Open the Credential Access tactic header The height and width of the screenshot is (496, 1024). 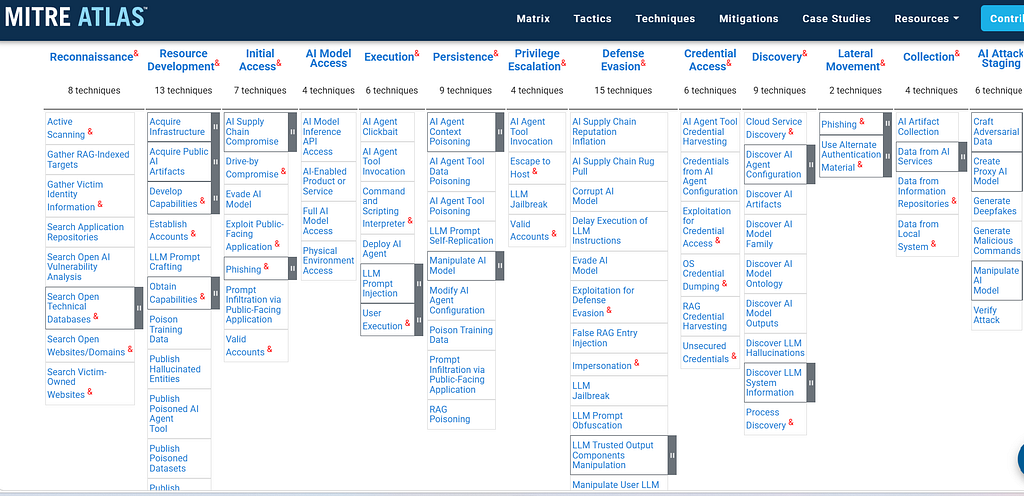[707, 59]
